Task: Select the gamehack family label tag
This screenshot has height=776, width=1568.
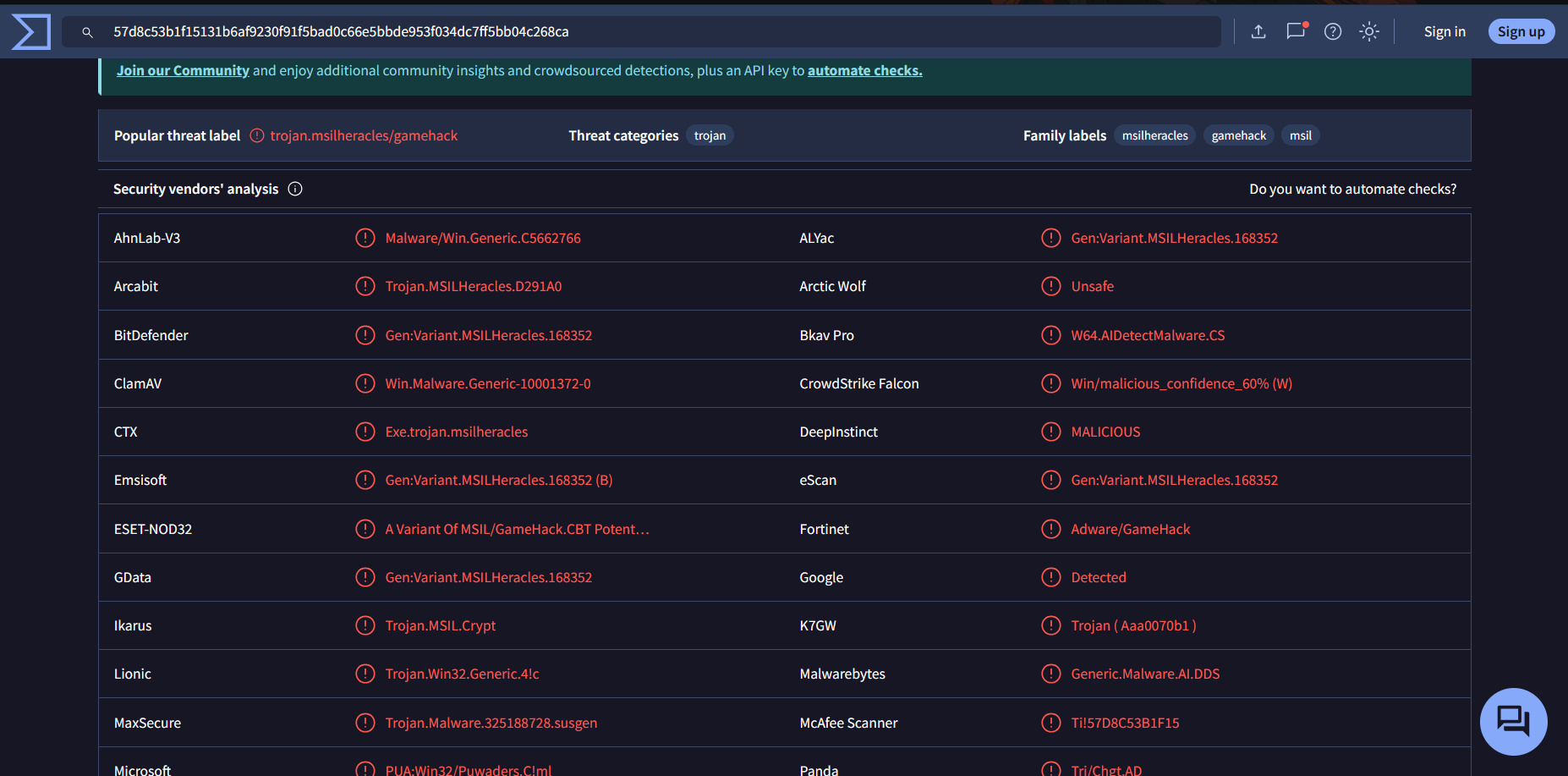Action: [1238, 135]
